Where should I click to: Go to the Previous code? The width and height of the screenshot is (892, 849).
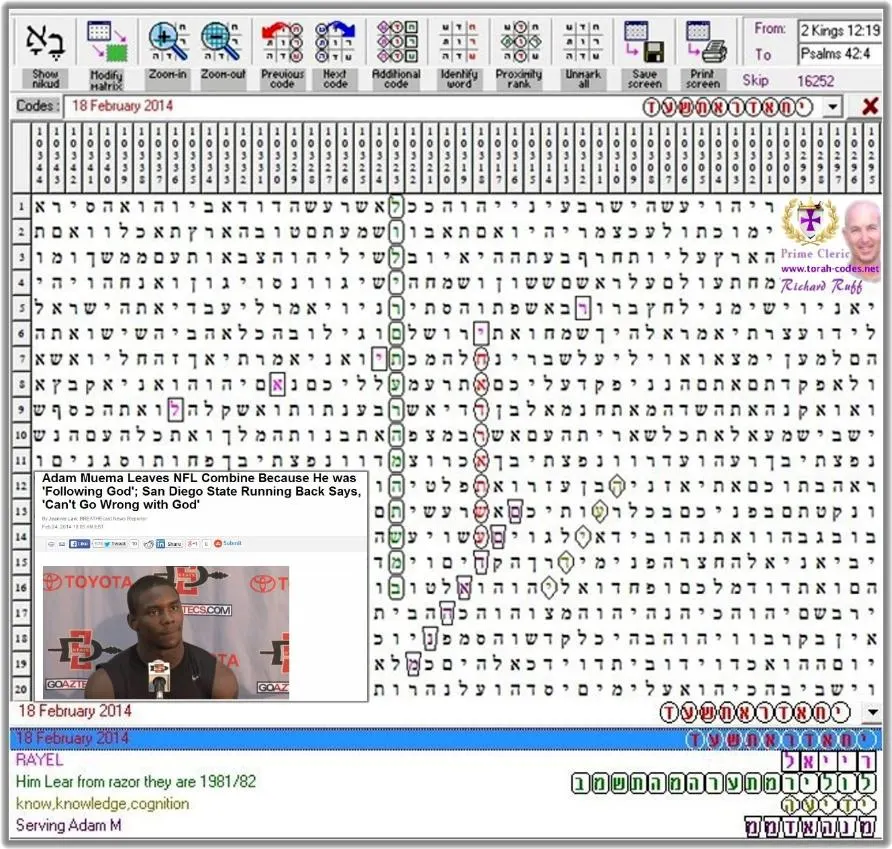[282, 42]
